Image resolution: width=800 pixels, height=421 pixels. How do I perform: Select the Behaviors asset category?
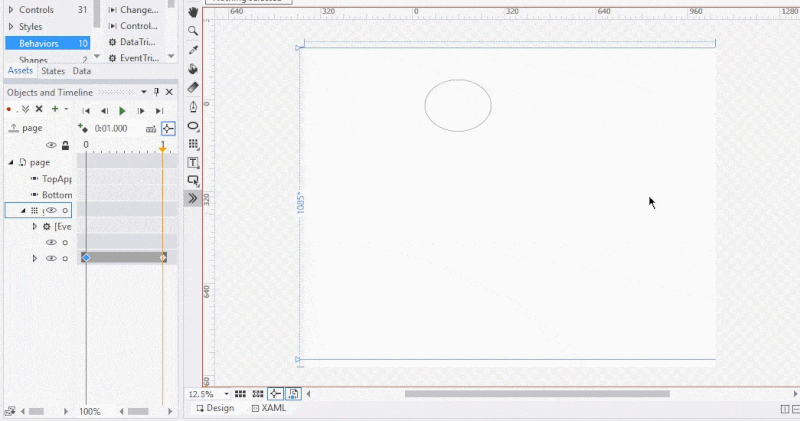pyautogui.click(x=47, y=43)
